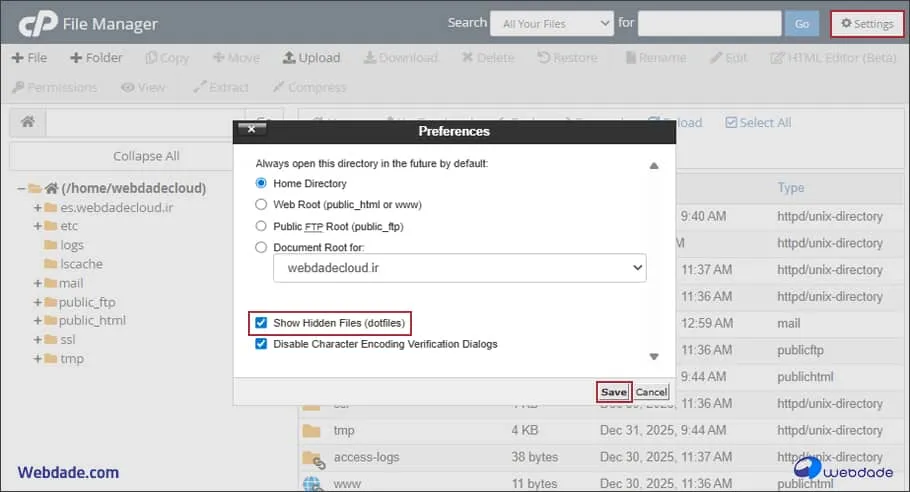Click the home icon beside path field

[x=27, y=122]
